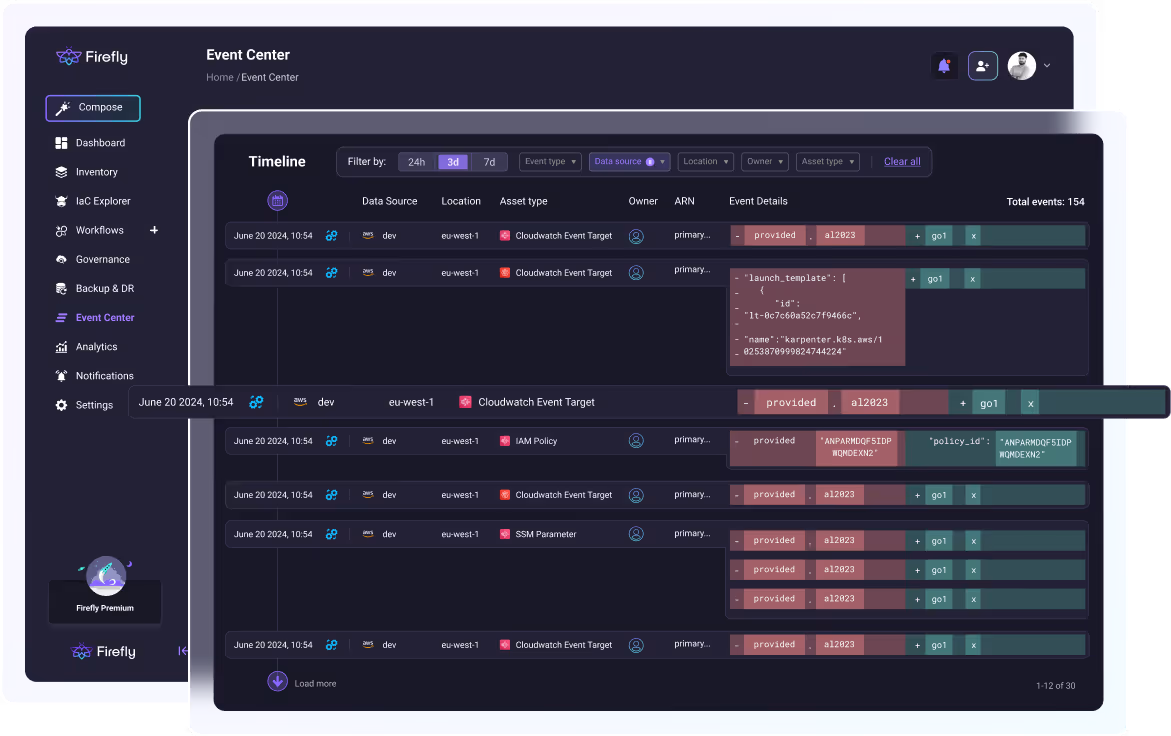Open notifications bell in the header

point(944,66)
